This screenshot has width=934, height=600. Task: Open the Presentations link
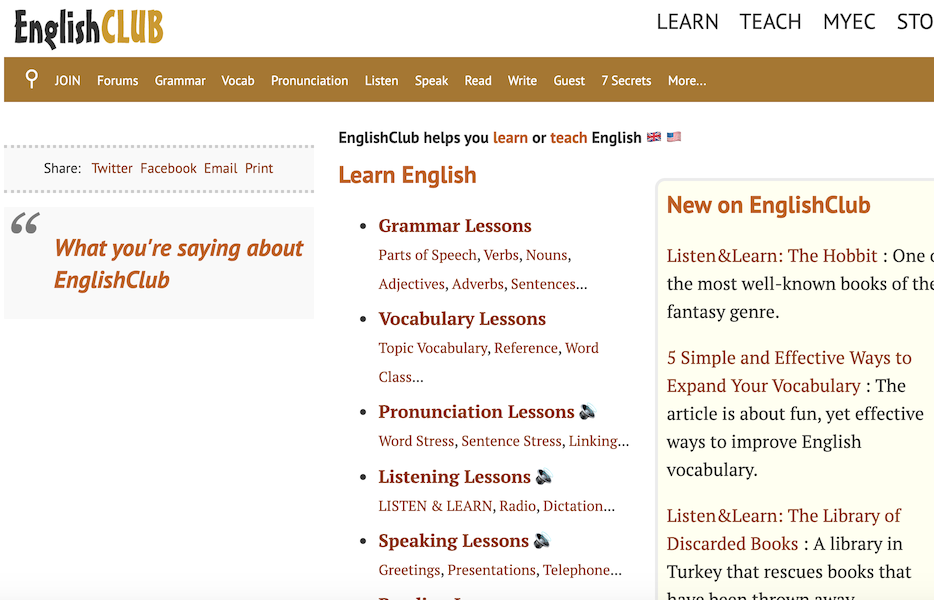click(491, 570)
